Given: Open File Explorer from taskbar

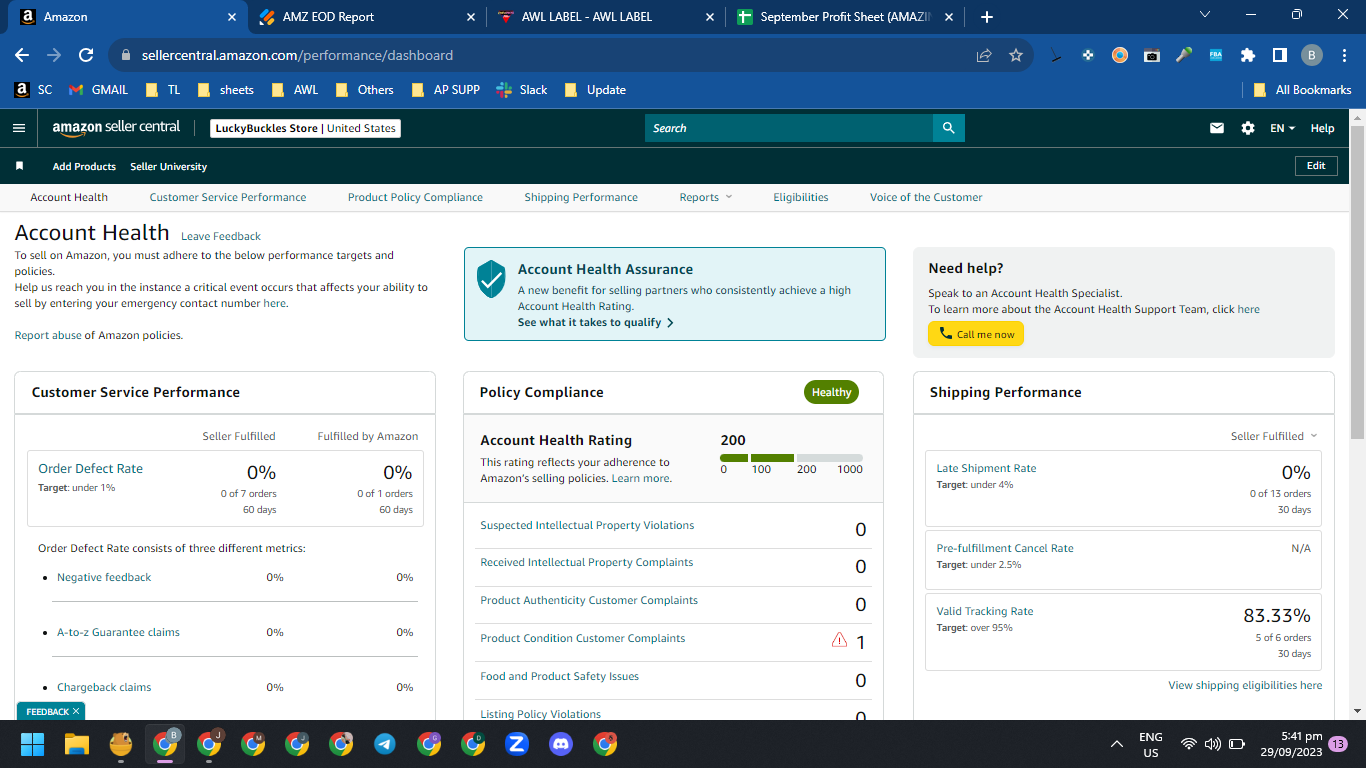Looking at the screenshot, I should coord(77,743).
